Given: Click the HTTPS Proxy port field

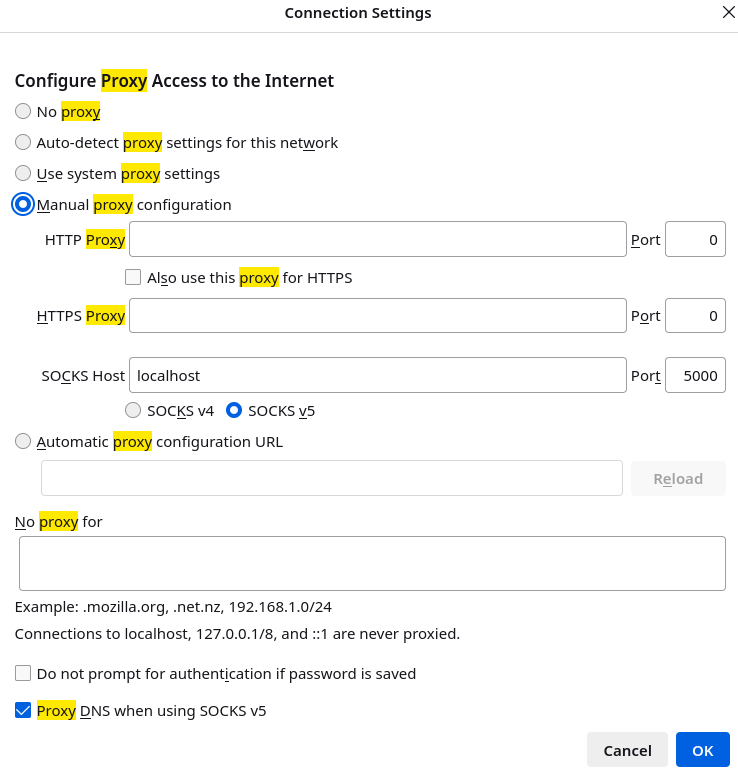Looking at the screenshot, I should [695, 316].
